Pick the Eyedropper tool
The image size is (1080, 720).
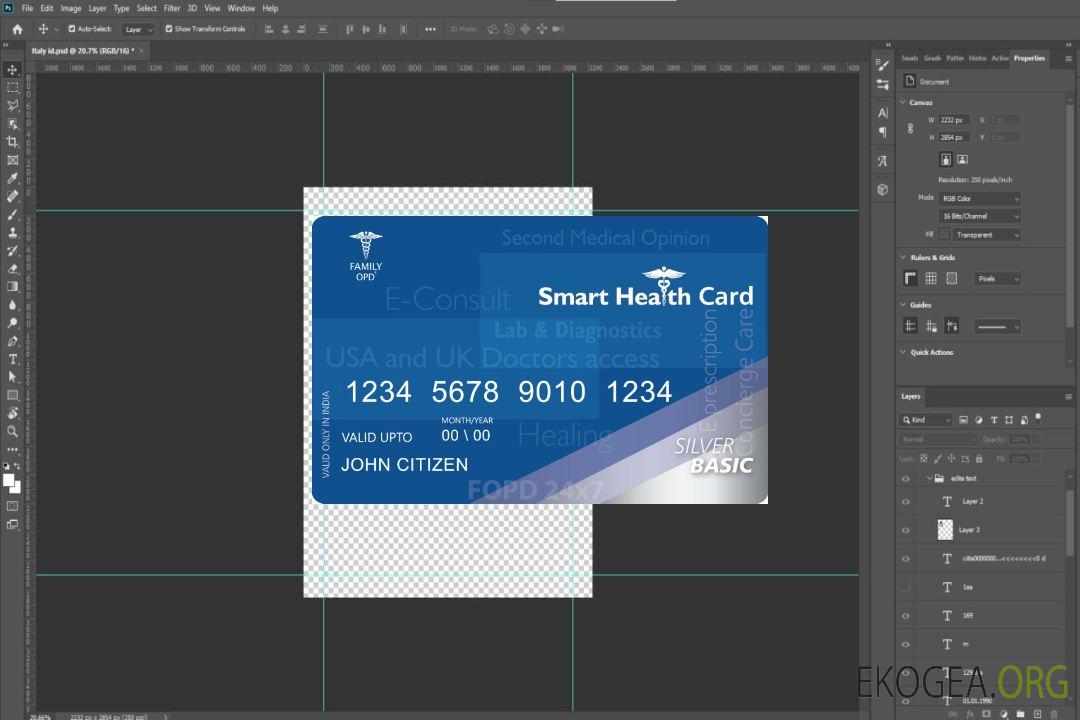(13, 178)
